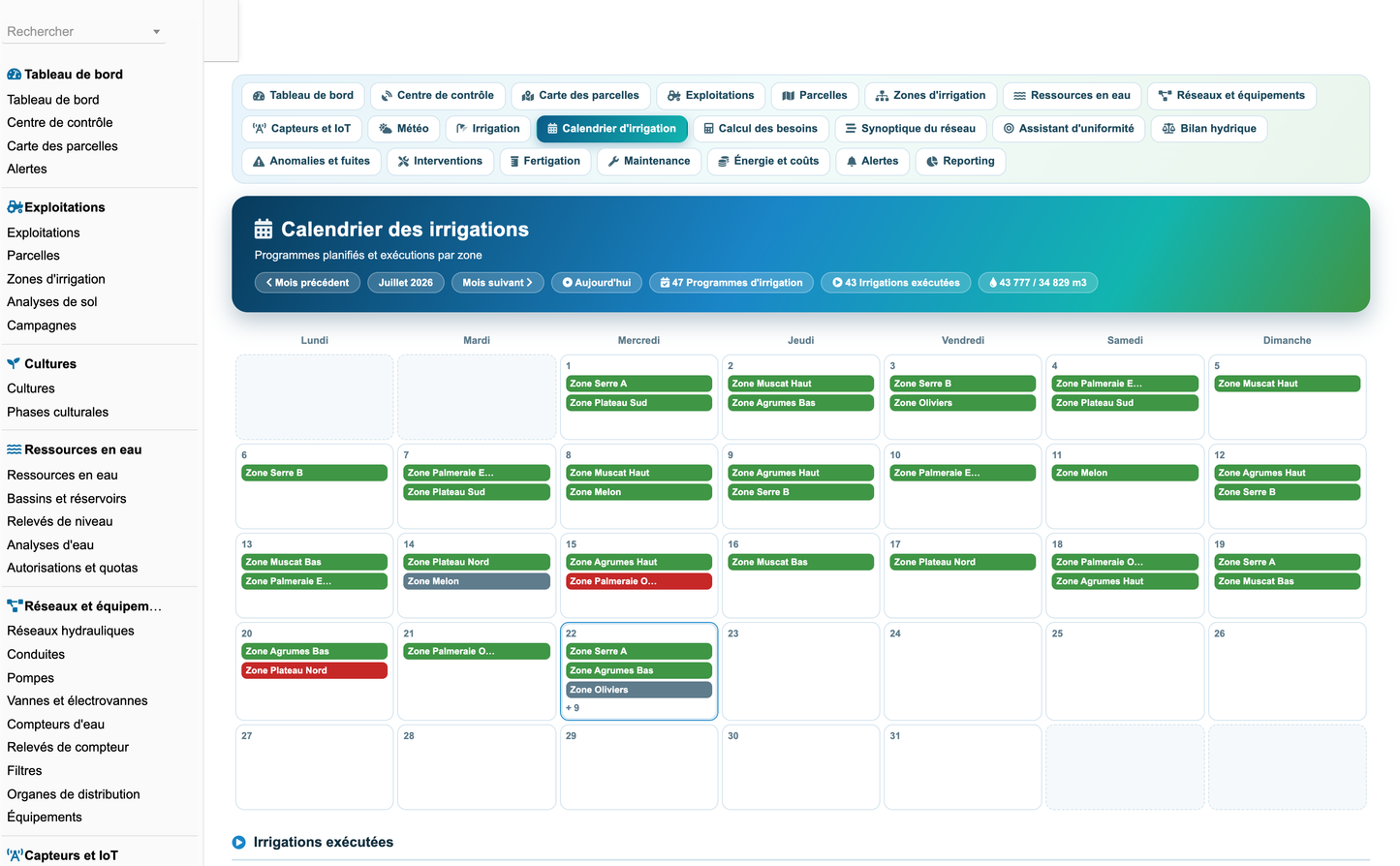The height and width of the screenshot is (866, 1400).
Task: Click the bell icon on Alertes tab
Action: [852, 162]
